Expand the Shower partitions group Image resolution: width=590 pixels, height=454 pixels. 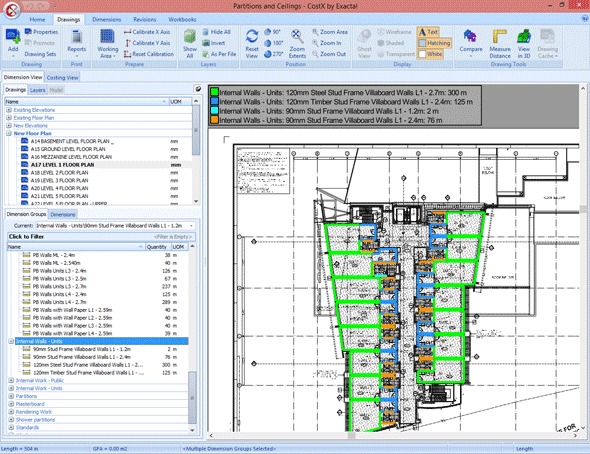pyautogui.click(x=11, y=420)
